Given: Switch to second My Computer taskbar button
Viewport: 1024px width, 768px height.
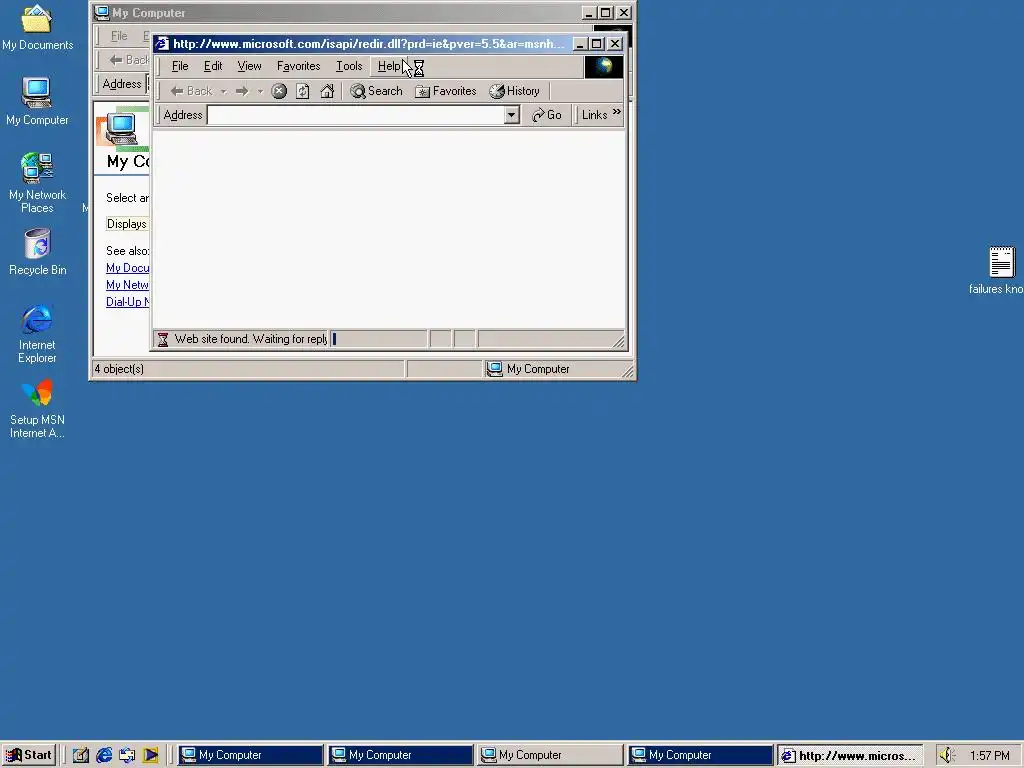Looking at the screenshot, I should [x=400, y=755].
